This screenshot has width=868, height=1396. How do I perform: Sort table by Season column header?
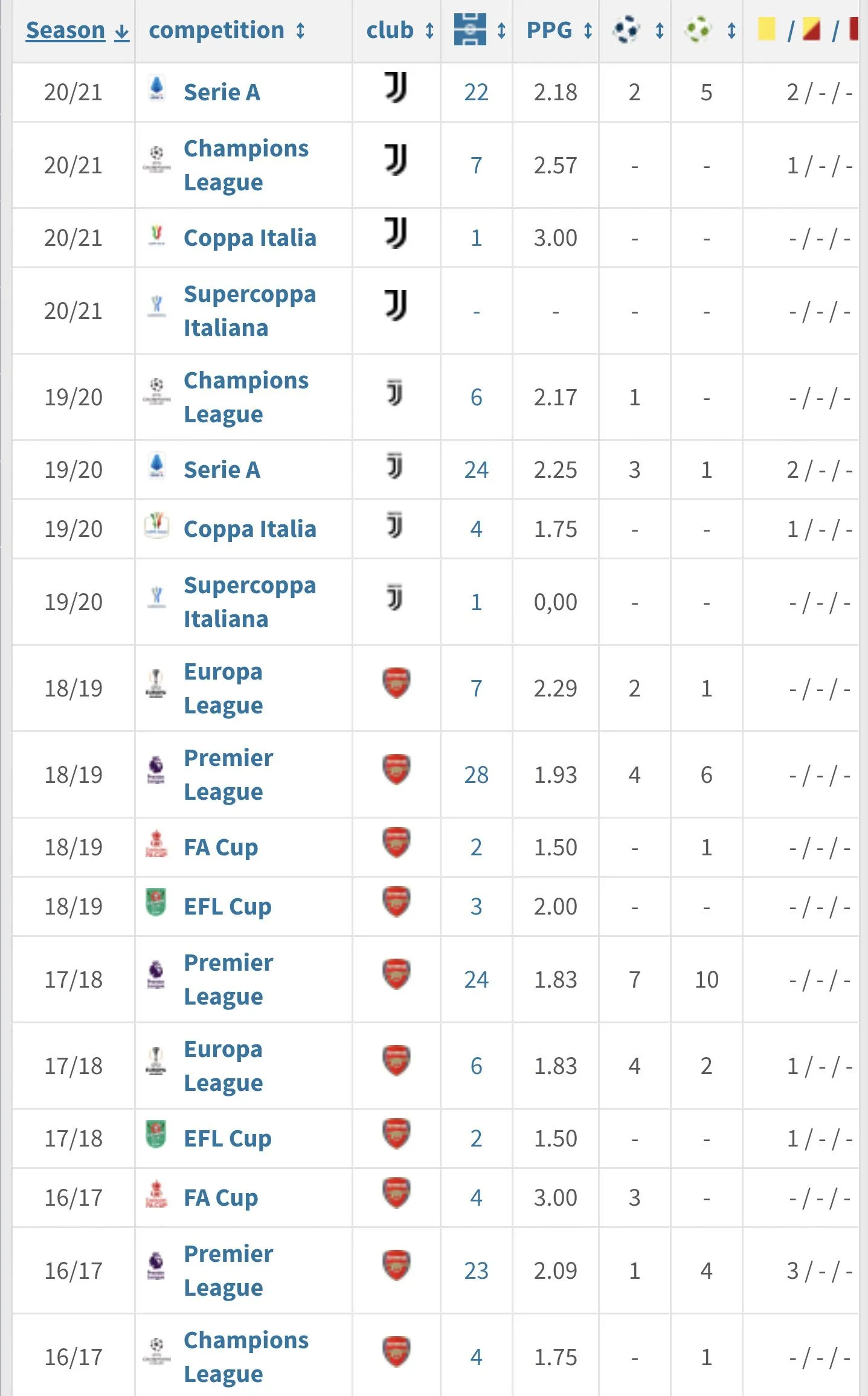tap(65, 30)
